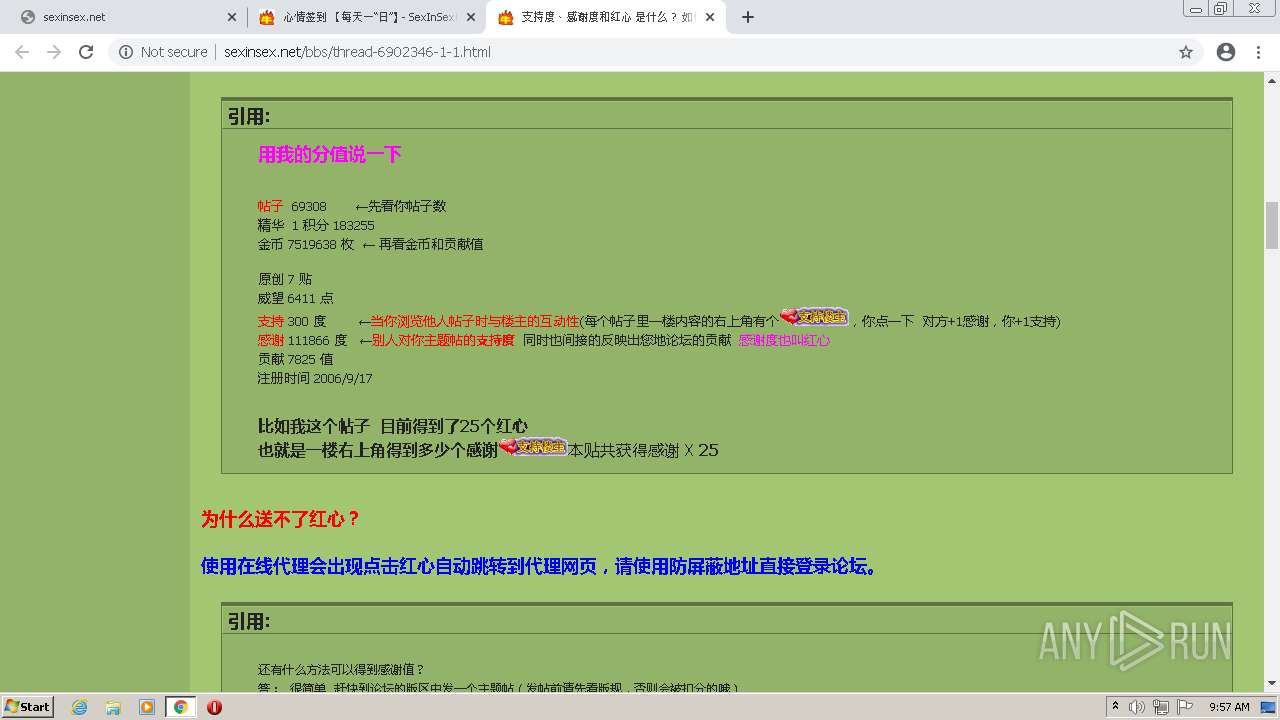Switch to the sexinsex.net tab
This screenshot has height=720, width=1280.
[x=125, y=17]
